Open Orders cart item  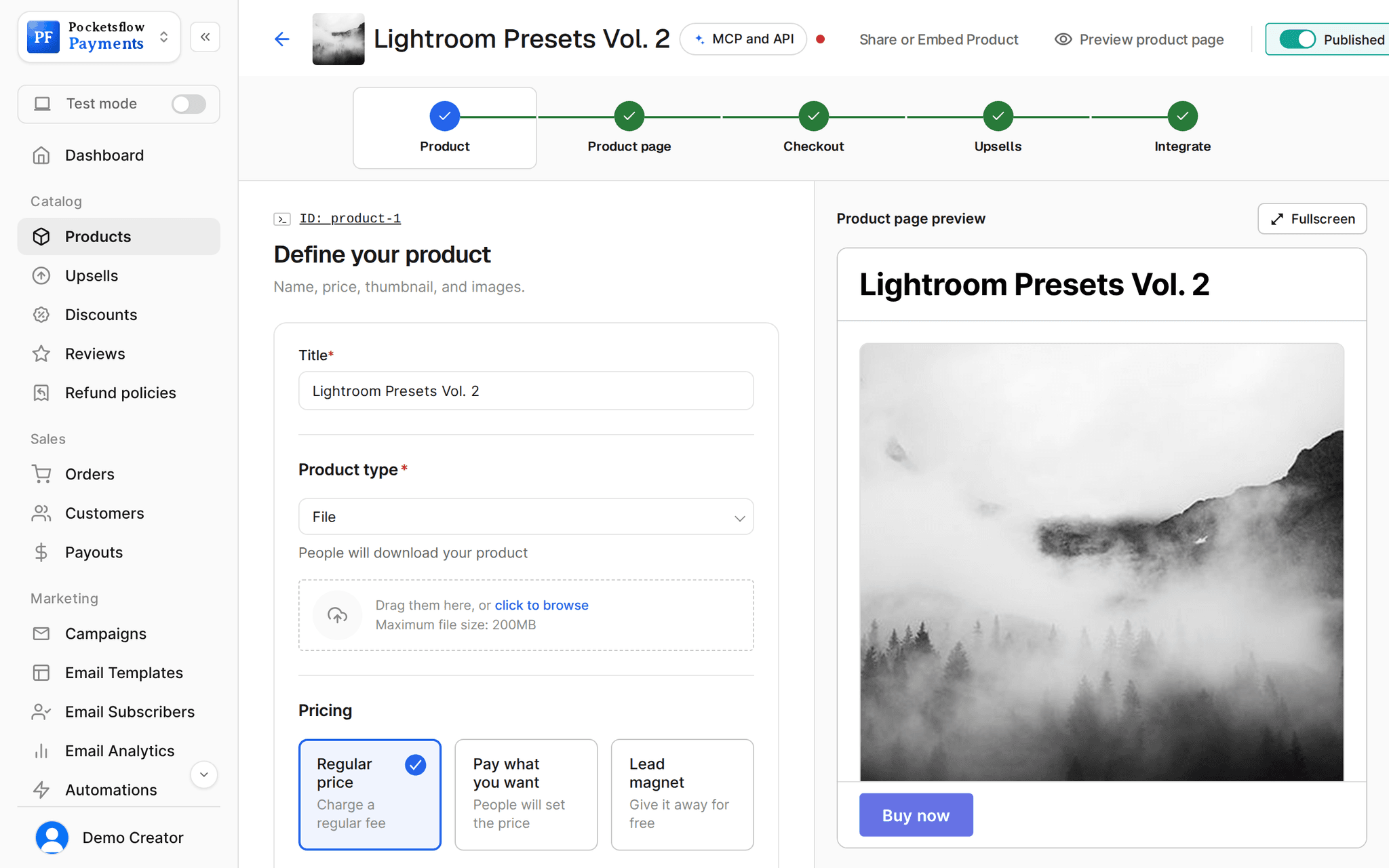[119, 474]
